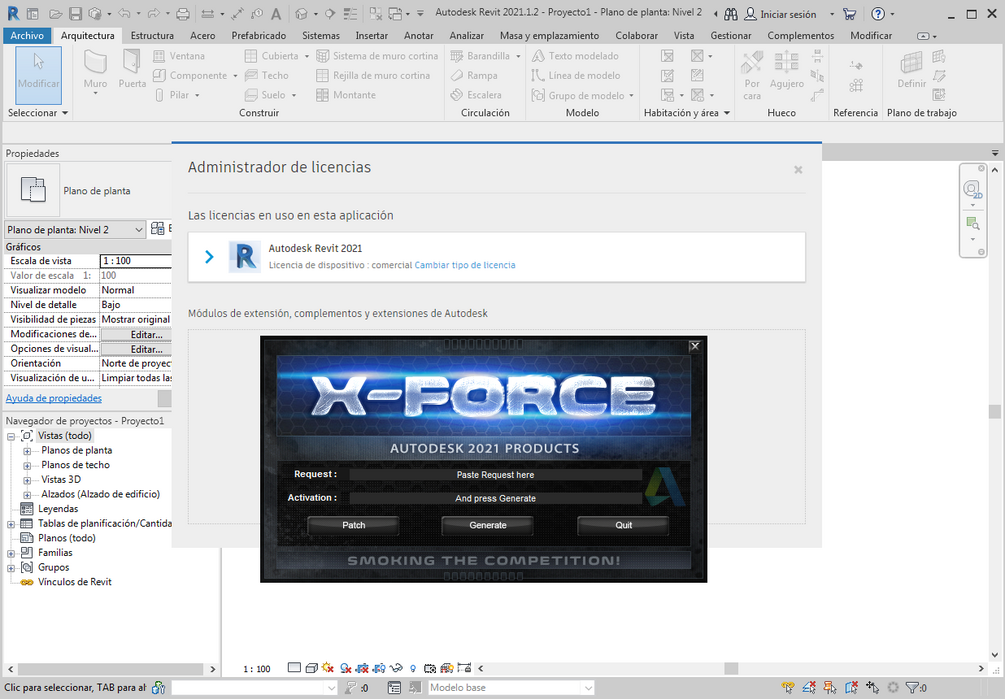
Task: Click the Puerta door tool icon
Action: [x=131, y=64]
